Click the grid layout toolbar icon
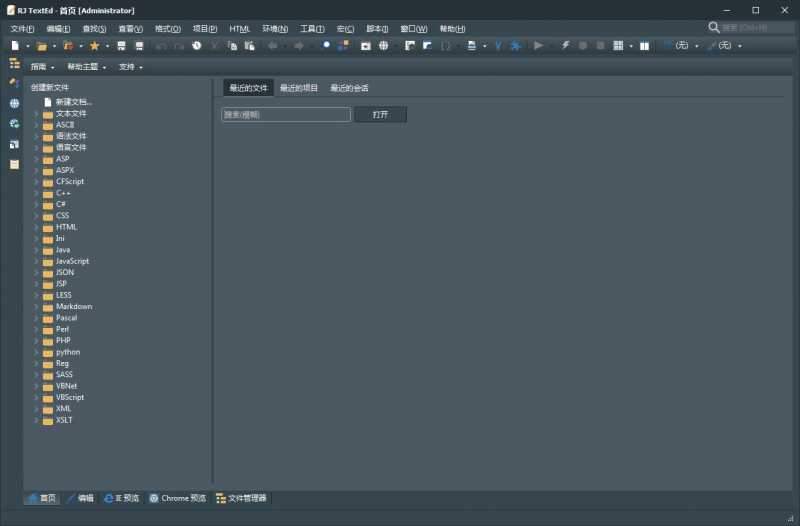This screenshot has height=526, width=800. [618, 46]
